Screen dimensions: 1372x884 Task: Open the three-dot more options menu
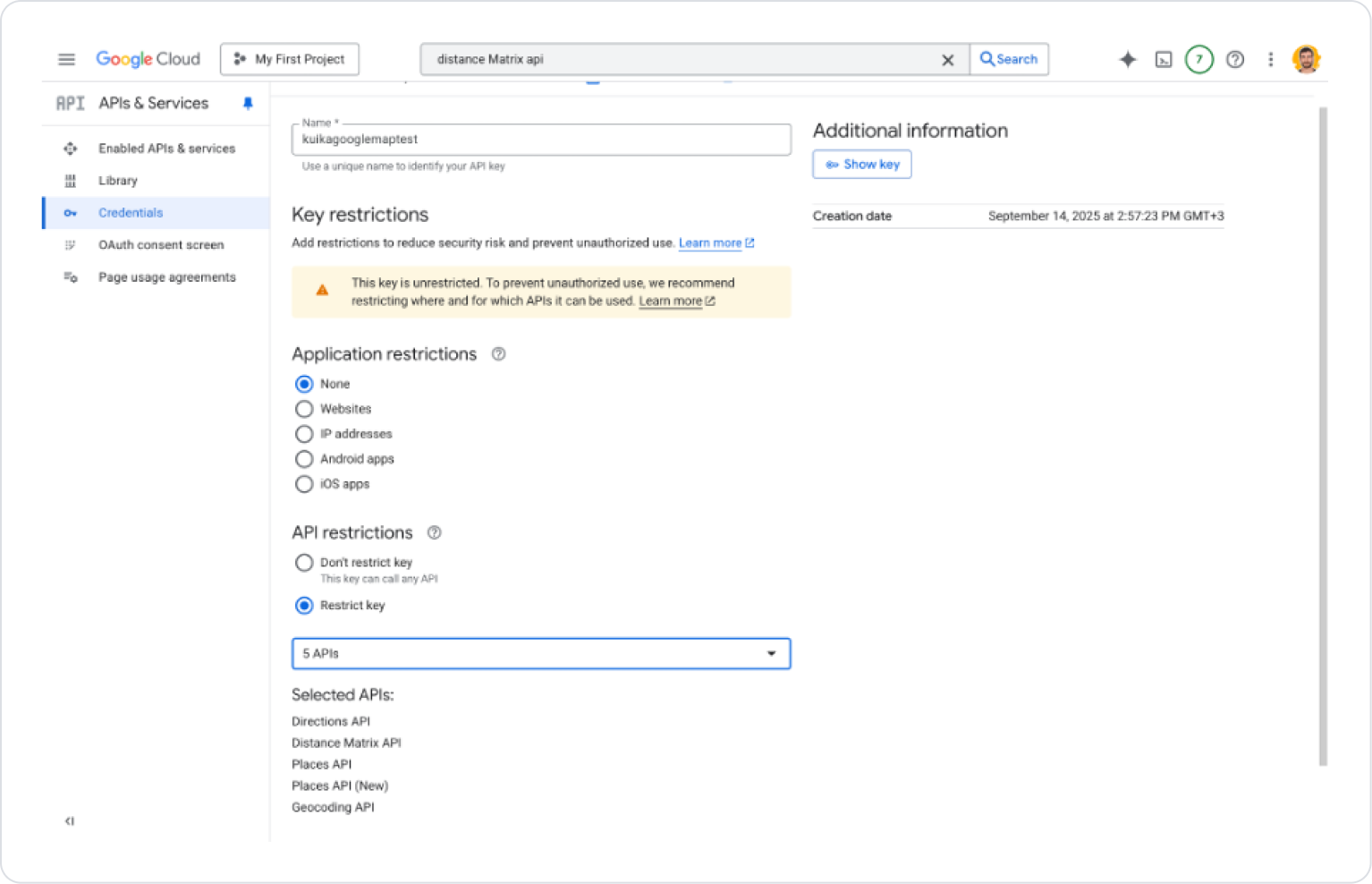(x=1271, y=60)
